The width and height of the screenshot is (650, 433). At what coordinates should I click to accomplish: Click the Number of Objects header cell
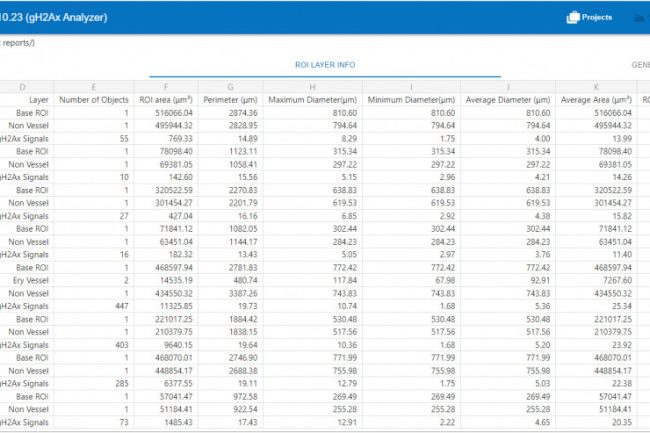pos(93,101)
